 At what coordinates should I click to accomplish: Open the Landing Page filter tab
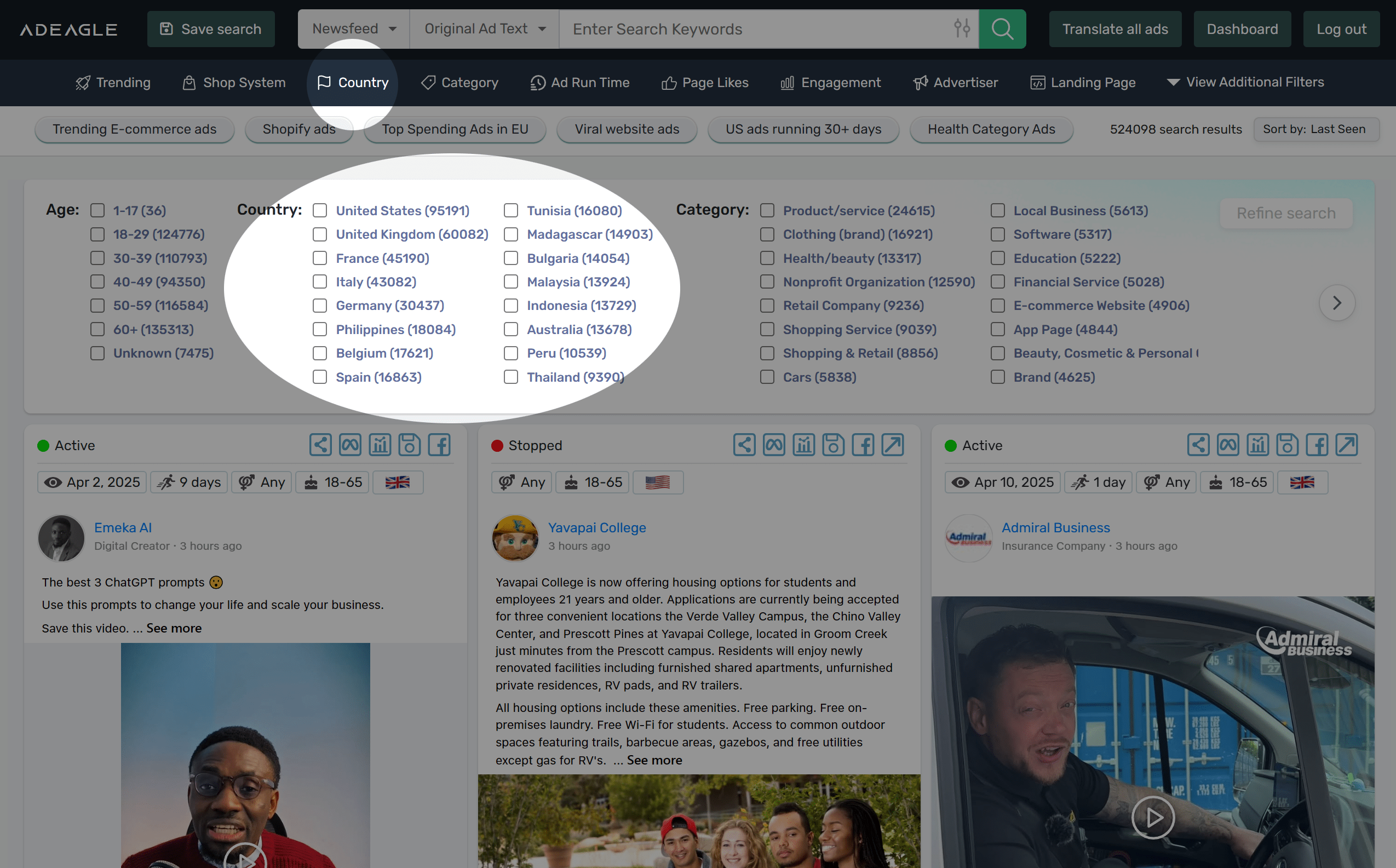pyautogui.click(x=1083, y=83)
